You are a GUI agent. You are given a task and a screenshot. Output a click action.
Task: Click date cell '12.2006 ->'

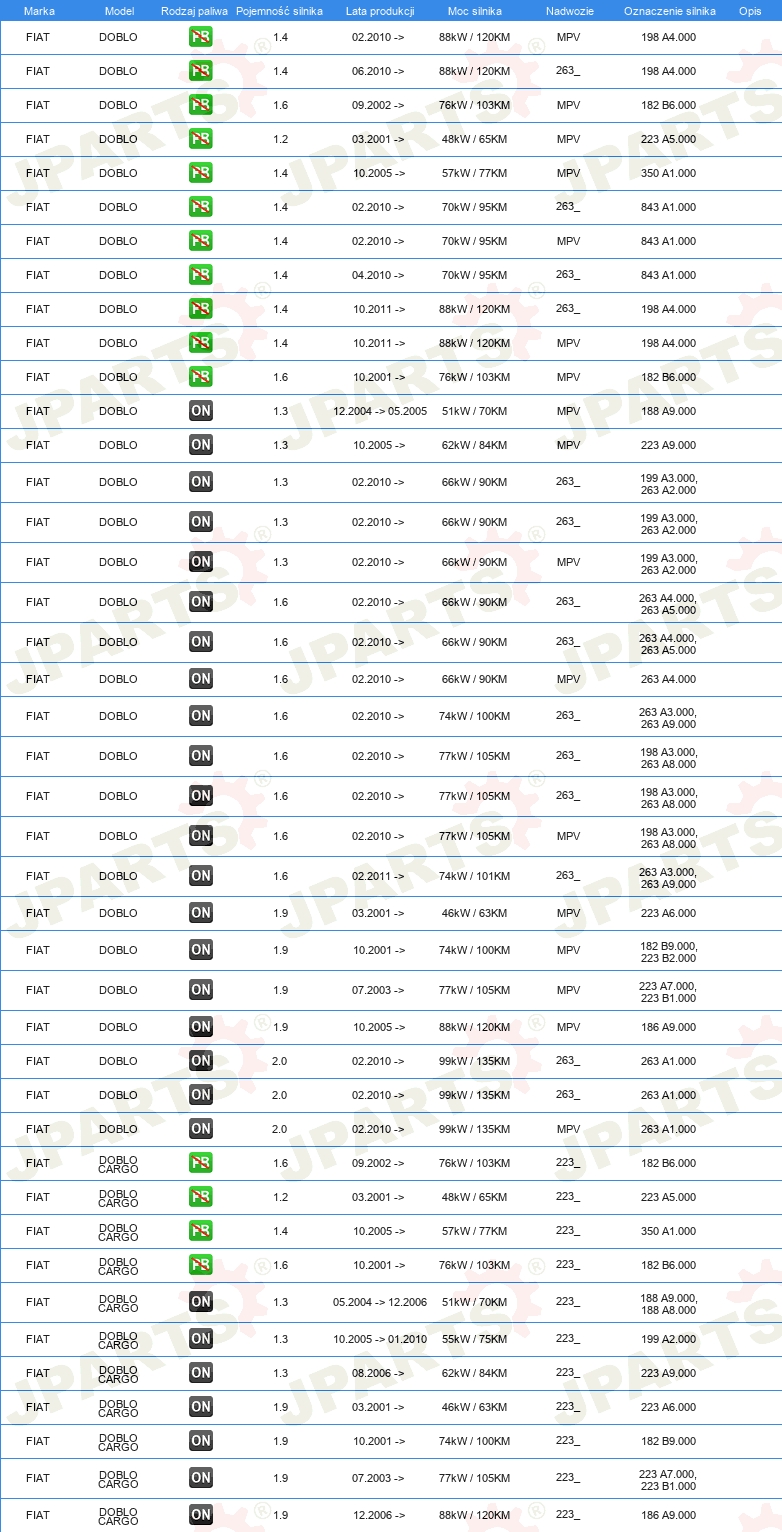[378, 1515]
